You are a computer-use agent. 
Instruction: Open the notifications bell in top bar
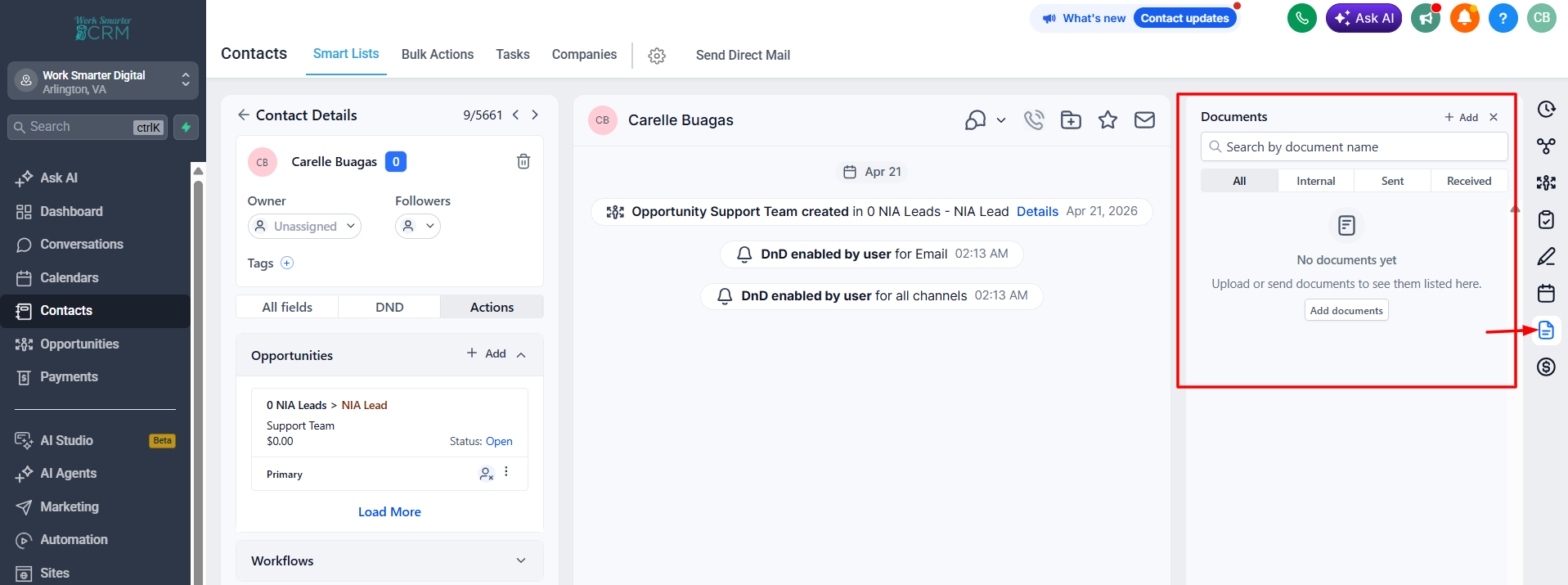(x=1465, y=18)
